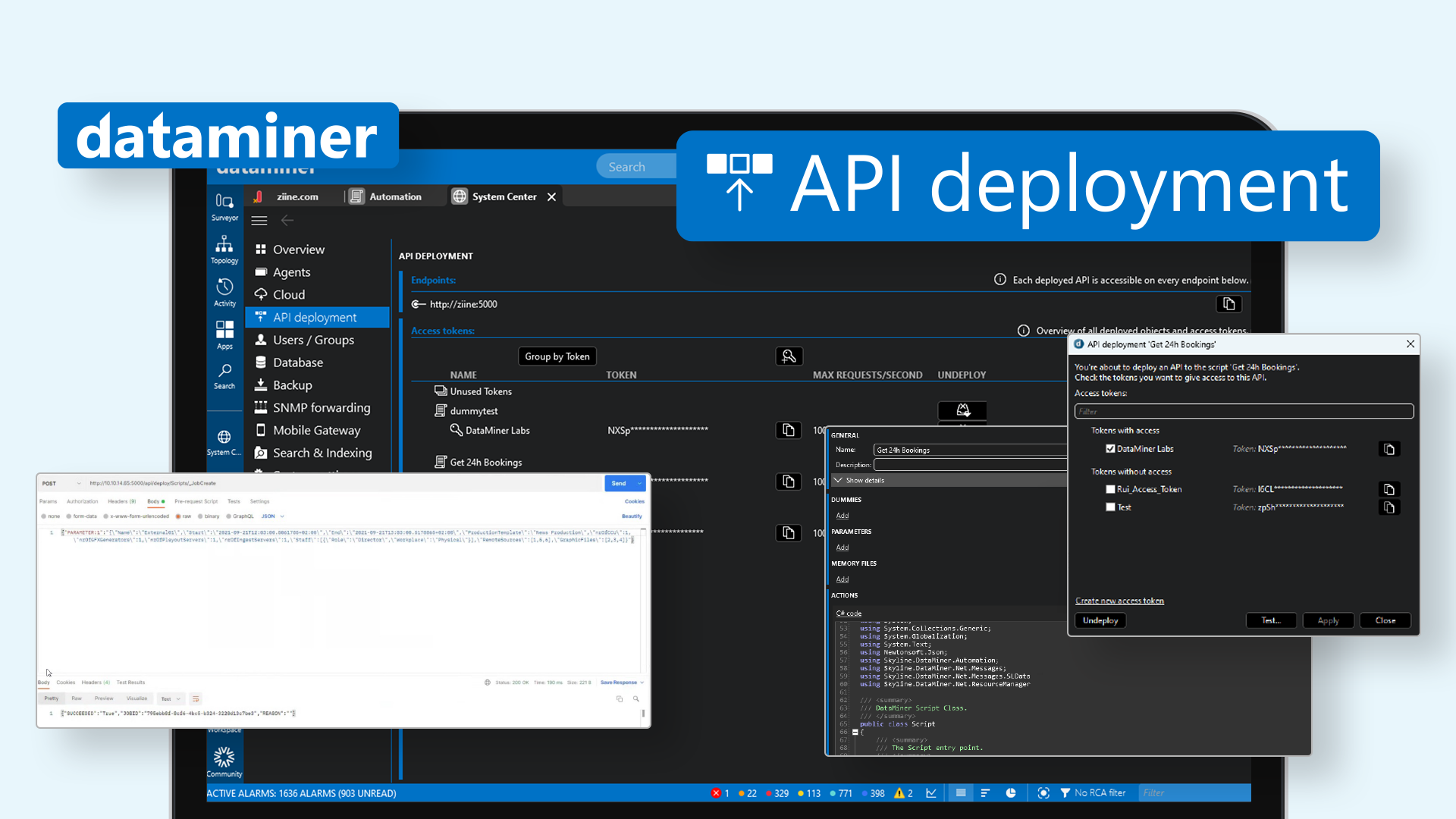Click the Undeploy button in the dialog
1456x819 pixels.
[x=1100, y=620]
